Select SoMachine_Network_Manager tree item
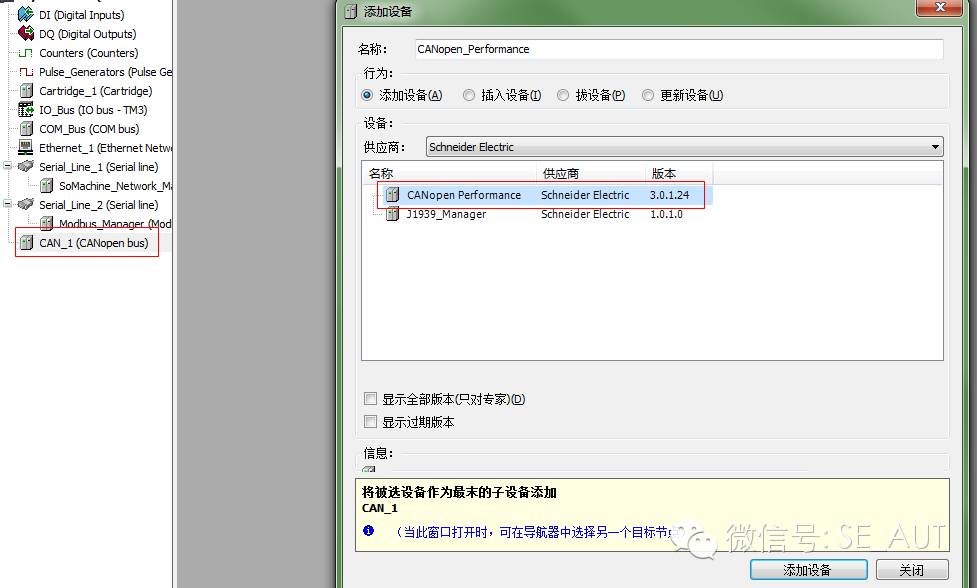Viewport: 977px width, 588px height. [x=115, y=186]
